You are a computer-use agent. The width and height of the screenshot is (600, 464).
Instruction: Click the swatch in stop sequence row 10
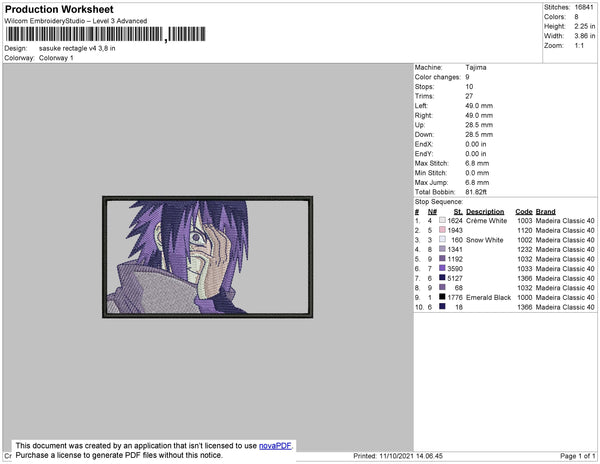(x=442, y=306)
